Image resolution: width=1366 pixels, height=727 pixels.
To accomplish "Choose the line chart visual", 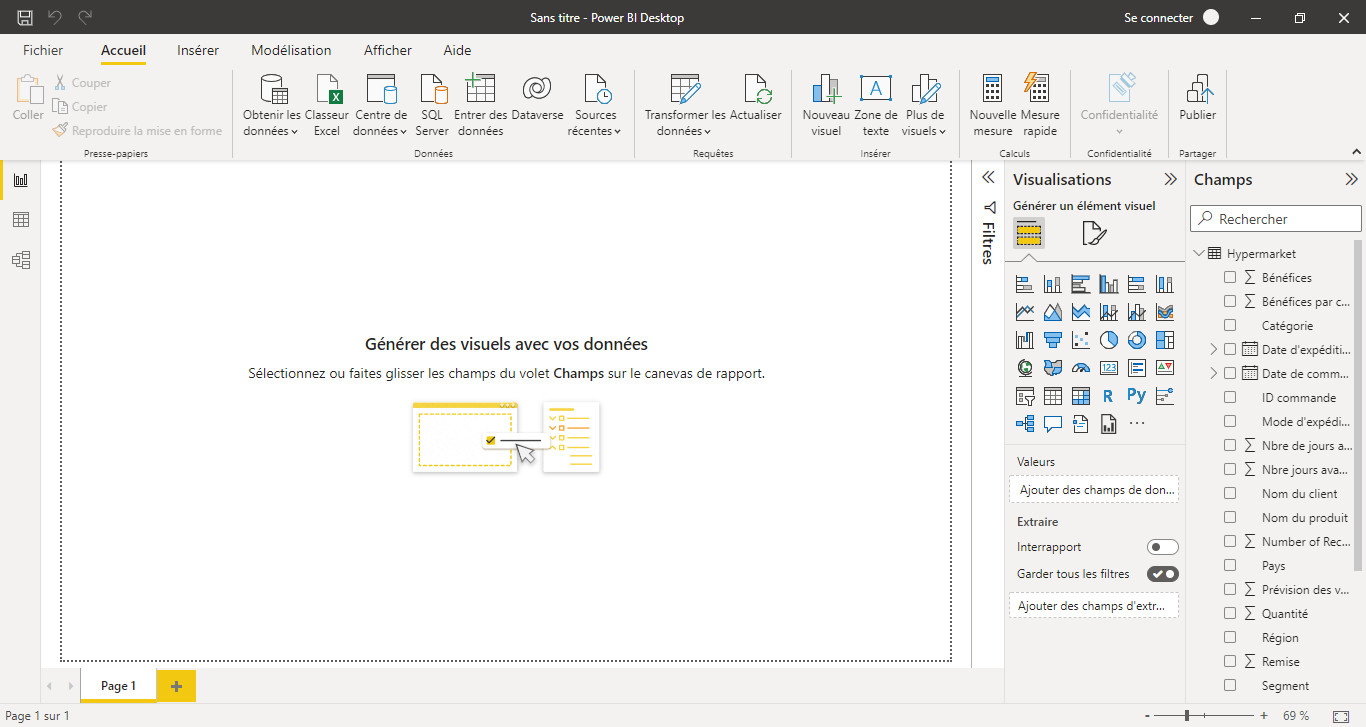I will [x=1024, y=313].
